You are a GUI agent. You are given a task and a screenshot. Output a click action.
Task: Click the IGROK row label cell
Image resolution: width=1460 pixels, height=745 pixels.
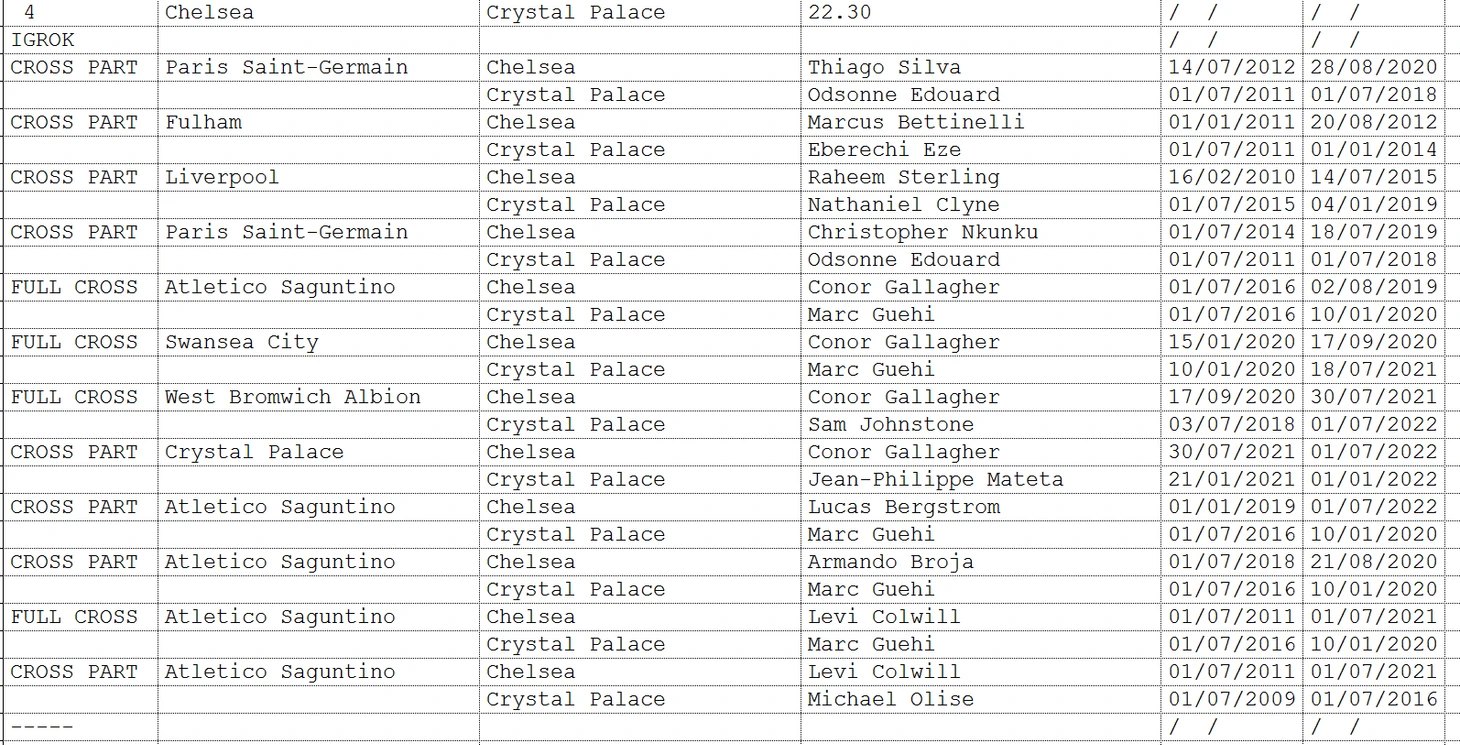tap(81, 40)
